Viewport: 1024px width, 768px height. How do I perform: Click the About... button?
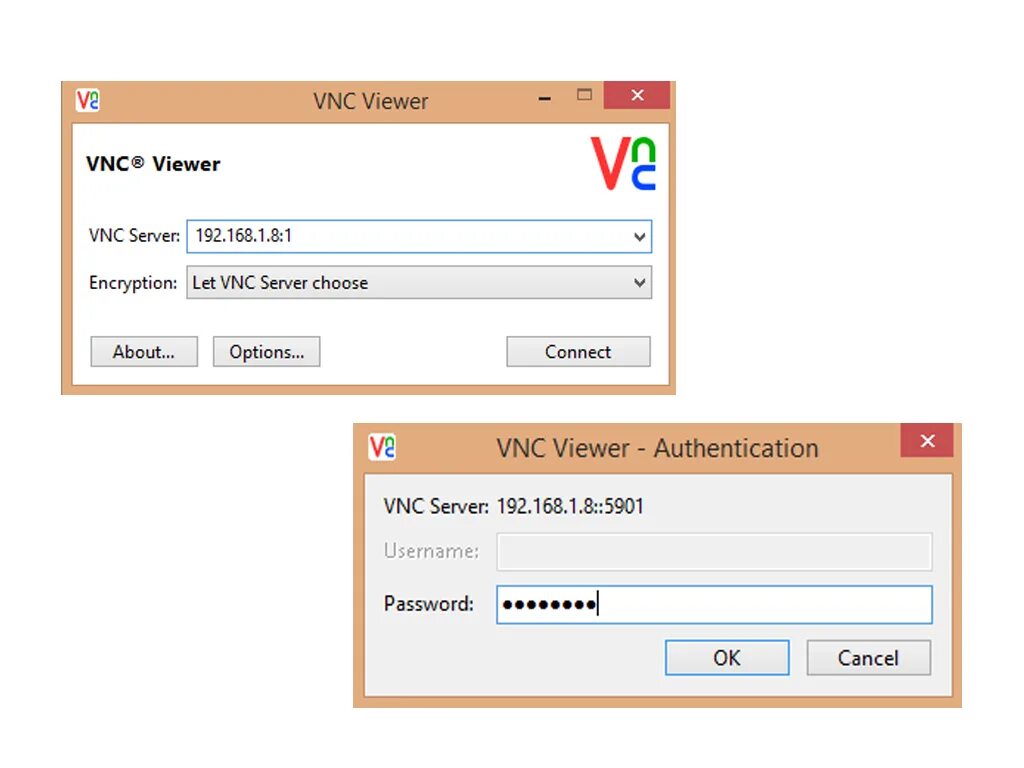coord(144,352)
